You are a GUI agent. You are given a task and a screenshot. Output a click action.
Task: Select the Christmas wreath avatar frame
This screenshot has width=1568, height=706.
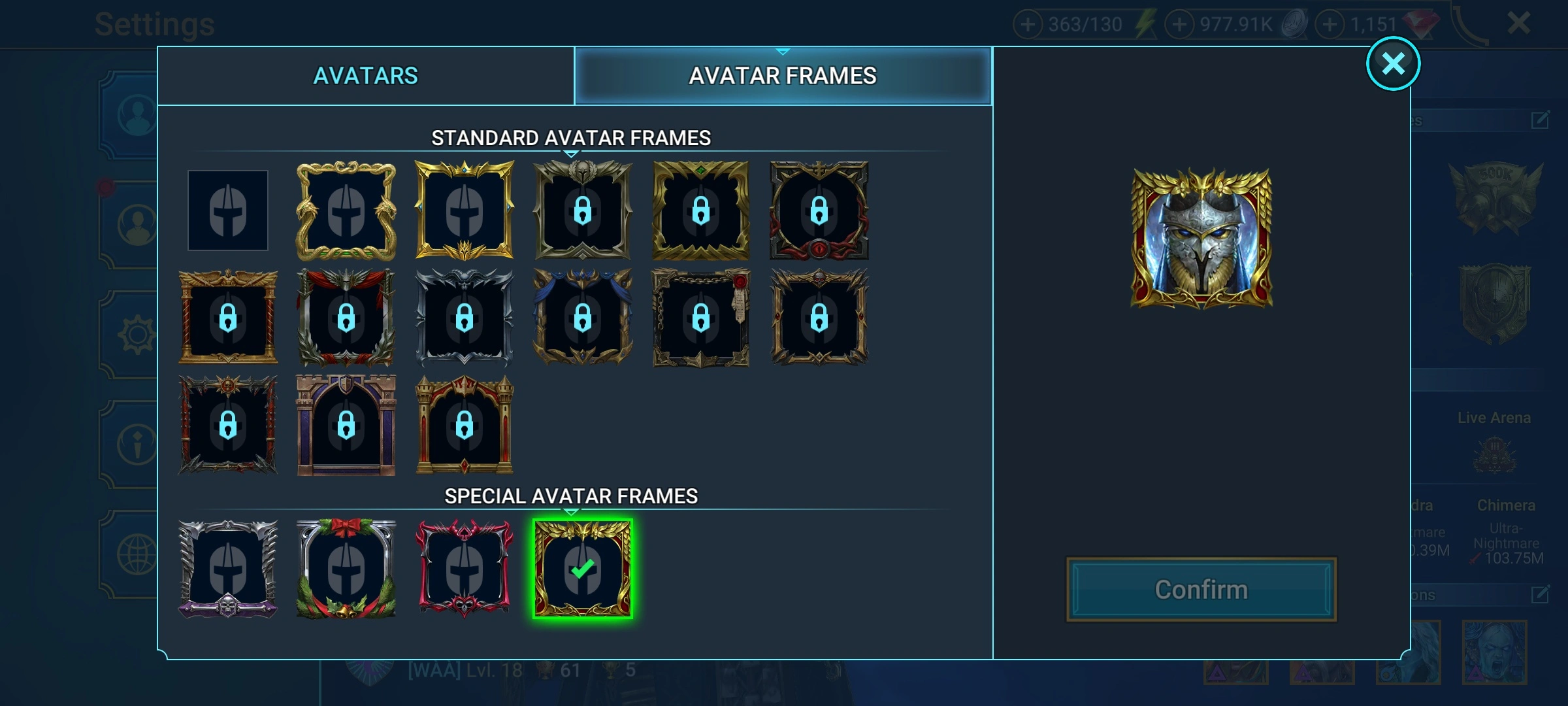coord(346,569)
